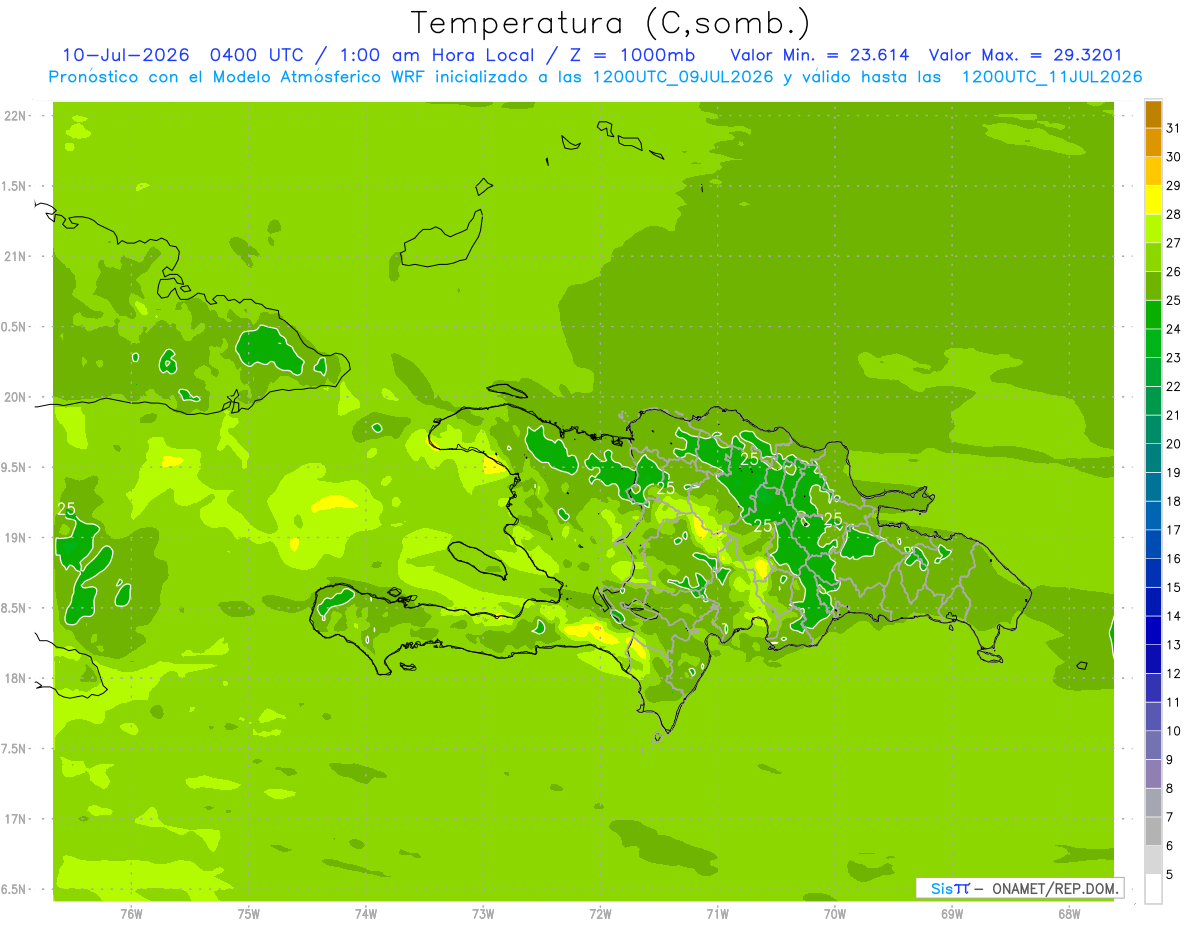This screenshot has height=927, width=1200.
Task: Click the "Valor Min. = 23.614" value
Action: coord(820,55)
